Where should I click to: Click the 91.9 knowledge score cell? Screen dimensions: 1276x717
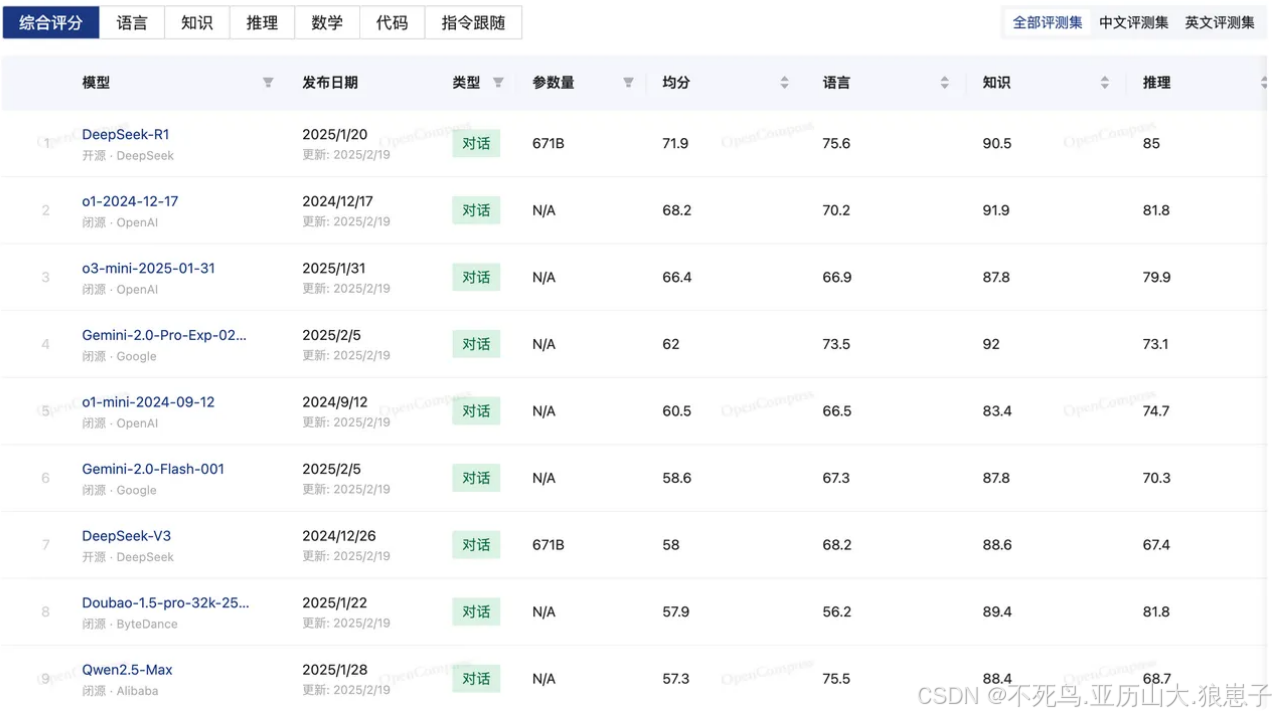coord(996,211)
